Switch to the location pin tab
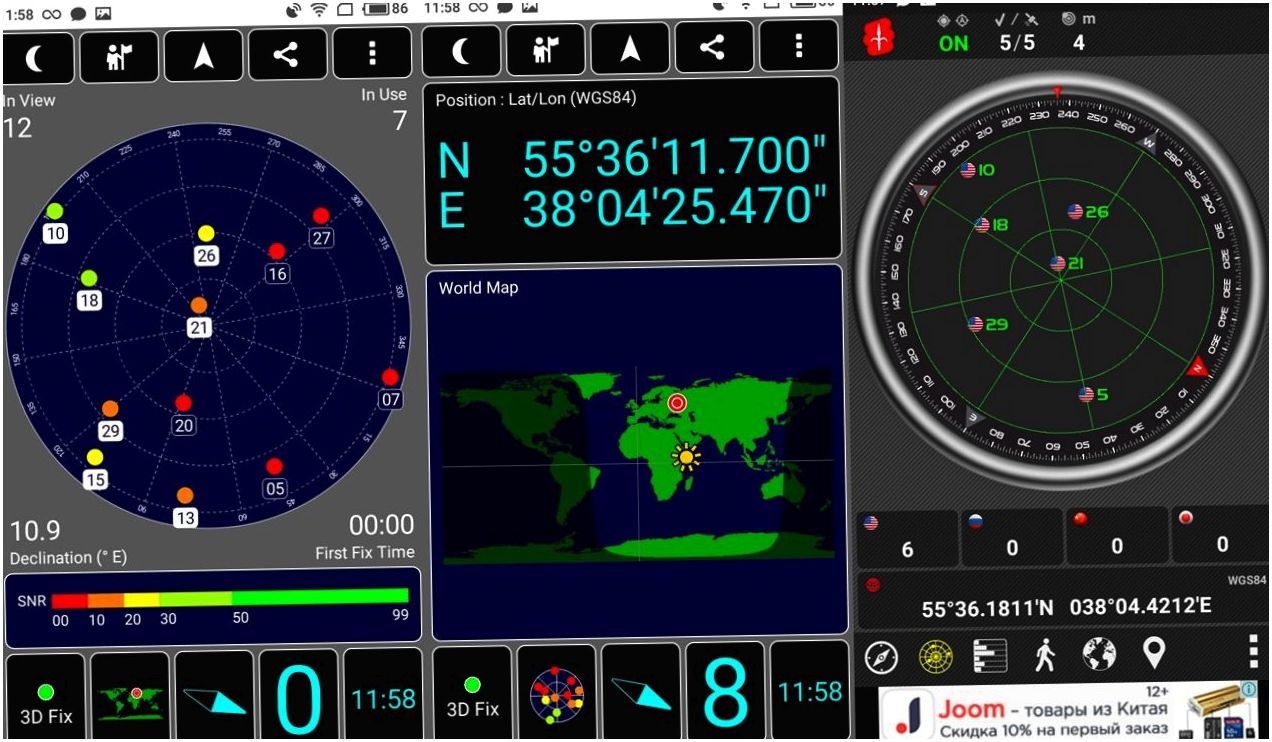Image resolution: width=1272 pixels, height=742 pixels. tap(1154, 654)
